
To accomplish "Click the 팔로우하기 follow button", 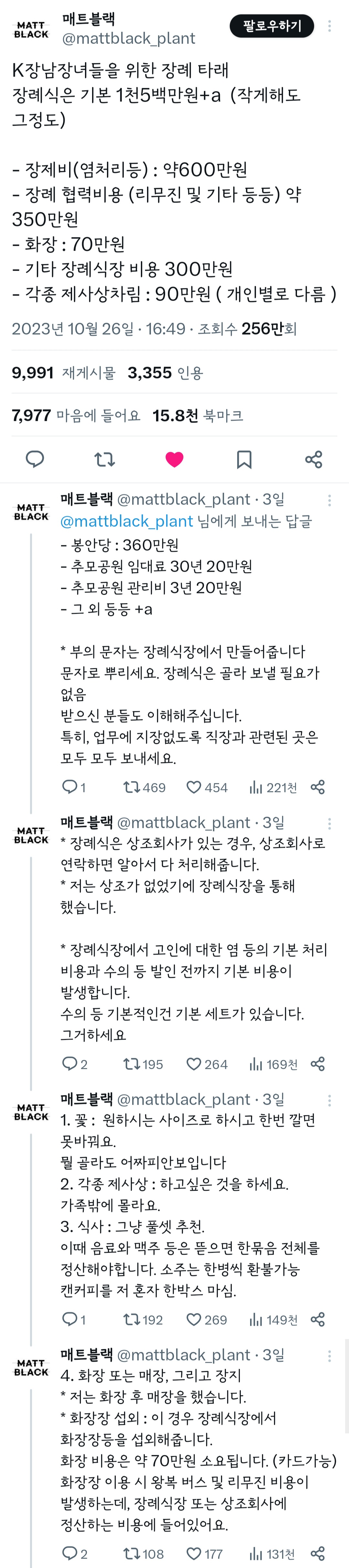I will [272, 26].
